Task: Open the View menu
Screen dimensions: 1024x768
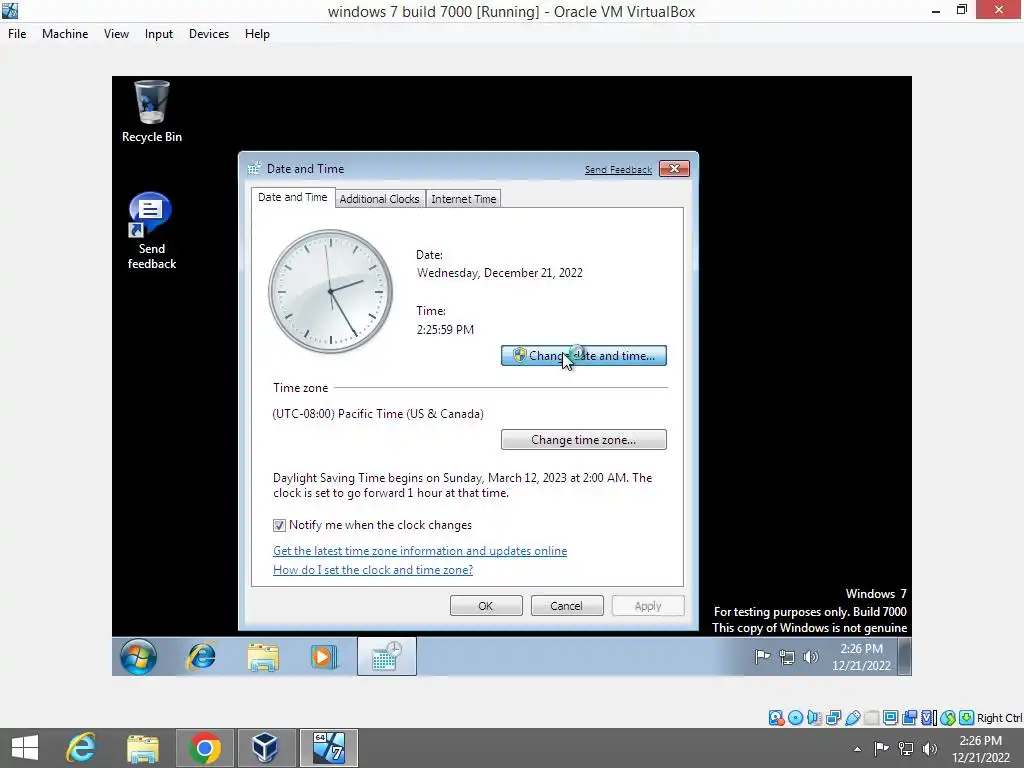Action: pos(116,34)
